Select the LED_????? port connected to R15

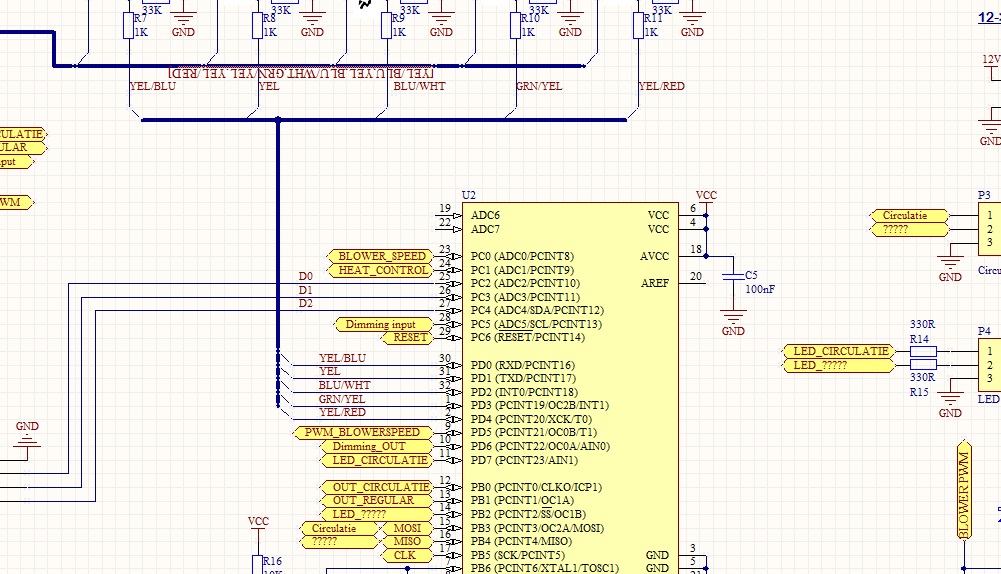pos(839,365)
